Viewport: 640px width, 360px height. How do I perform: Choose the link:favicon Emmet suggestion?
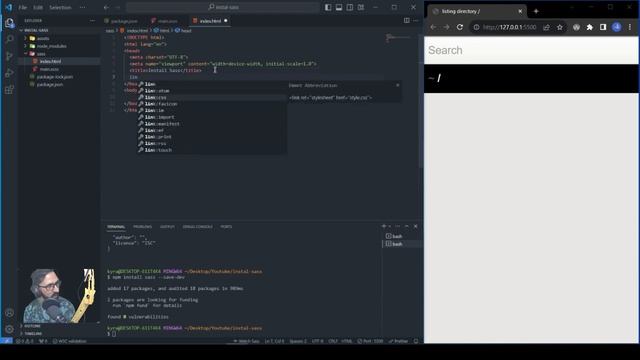(211, 104)
